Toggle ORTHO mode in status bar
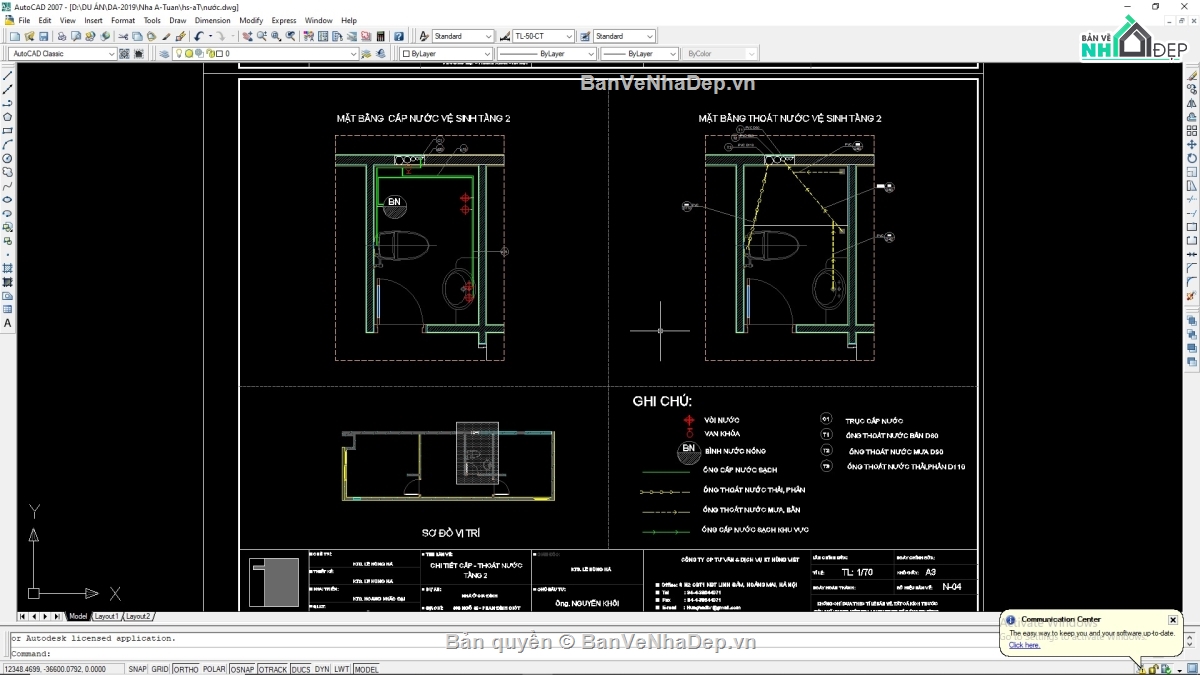Viewport: 1200px width, 675px height. click(186, 669)
